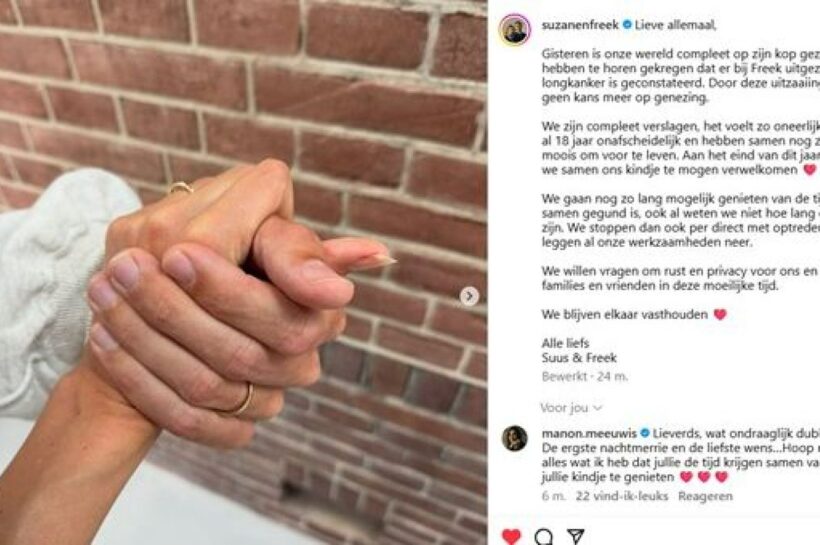
Task: Open the manon.meeuwis avatar
Action: click(515, 438)
